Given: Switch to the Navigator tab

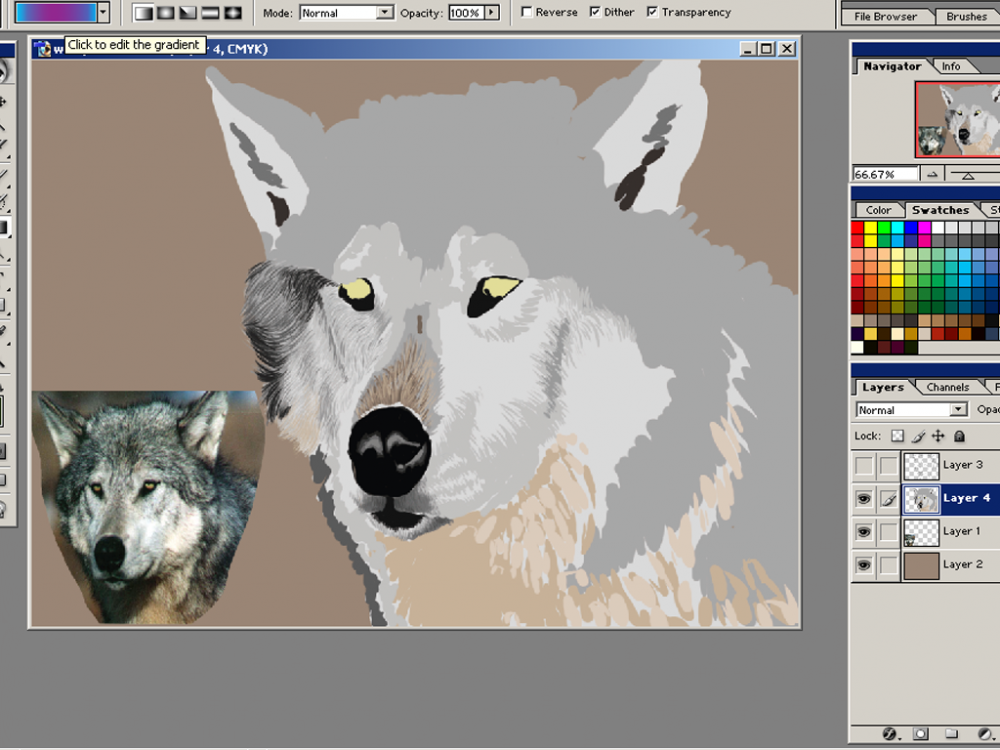Looking at the screenshot, I should click(892, 66).
